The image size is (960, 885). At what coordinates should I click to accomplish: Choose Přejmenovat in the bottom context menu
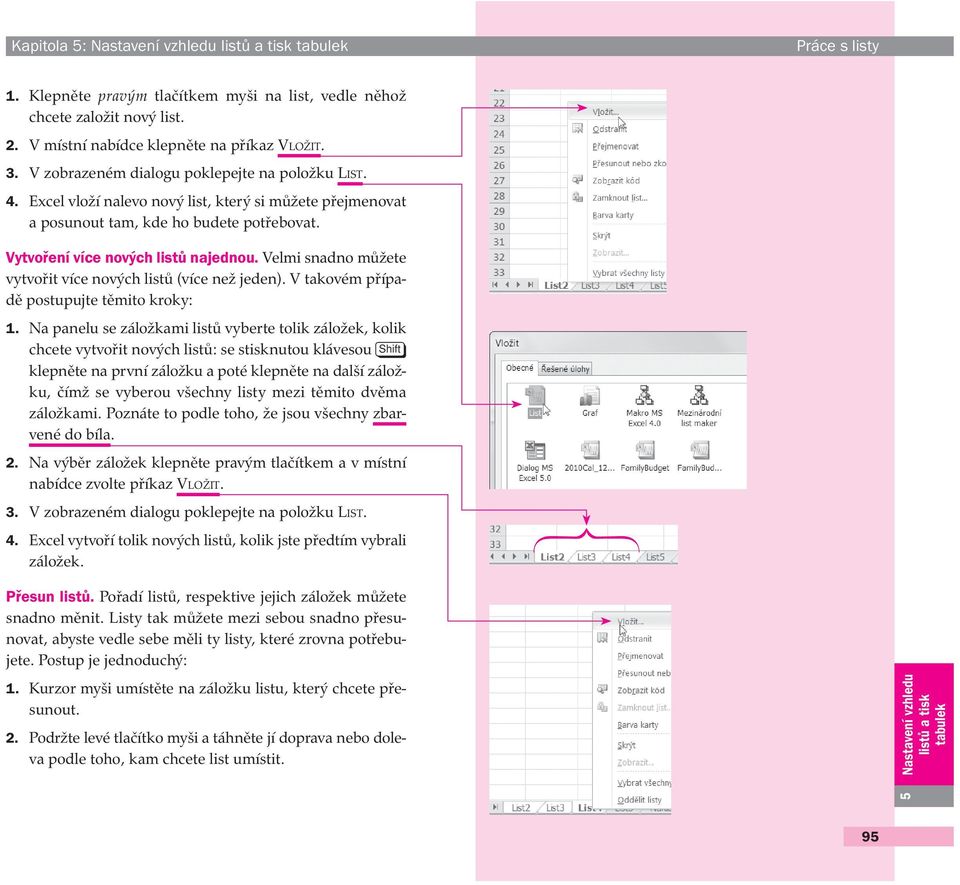[x=640, y=656]
